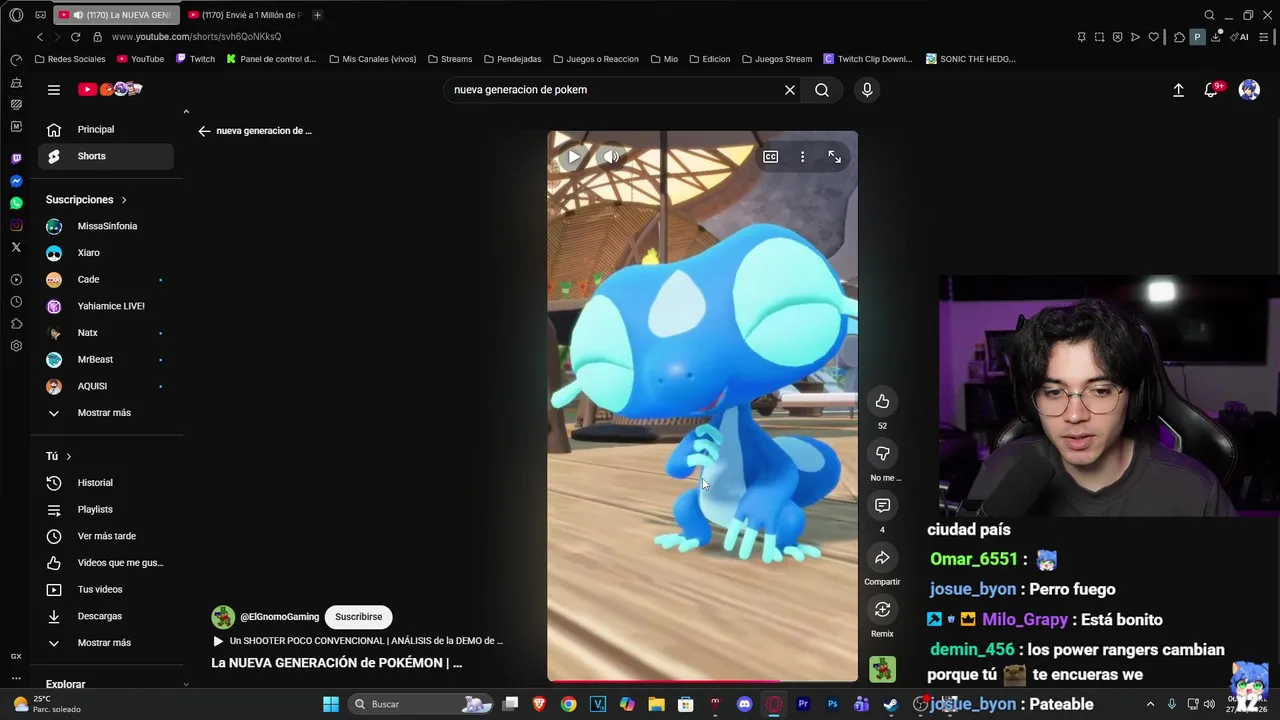Clear the search box with the X
1280x720 pixels.
pyautogui.click(x=790, y=90)
